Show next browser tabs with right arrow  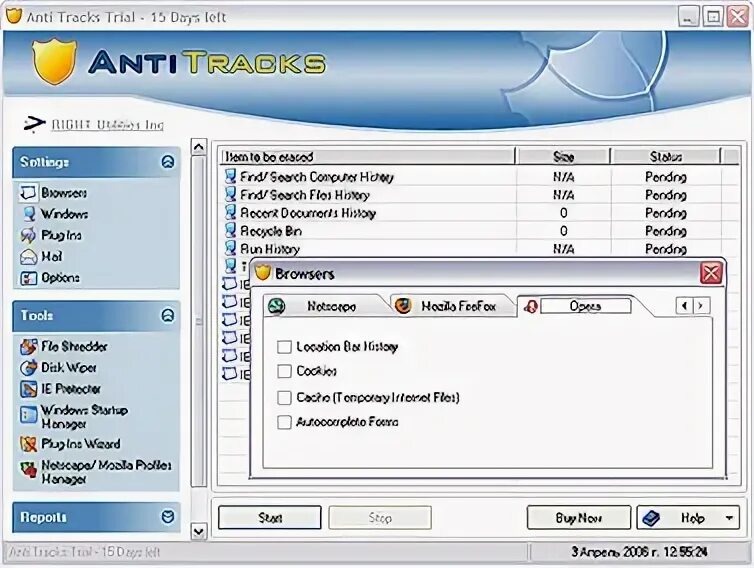pyautogui.click(x=701, y=305)
